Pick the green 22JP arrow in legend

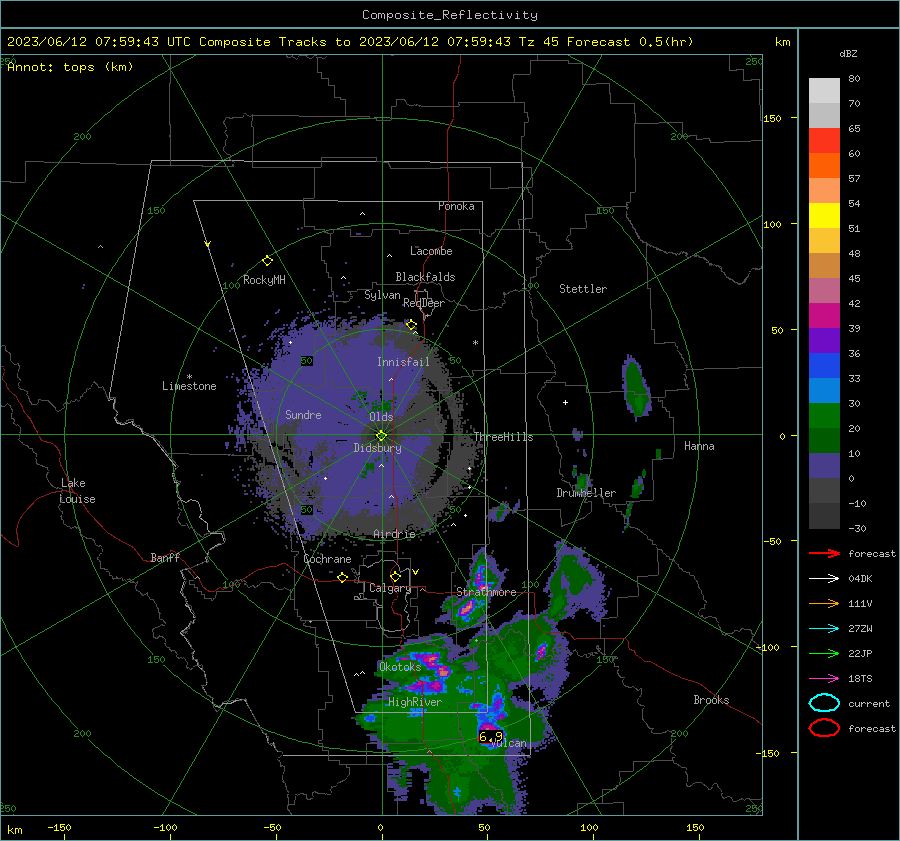pyautogui.click(x=824, y=653)
